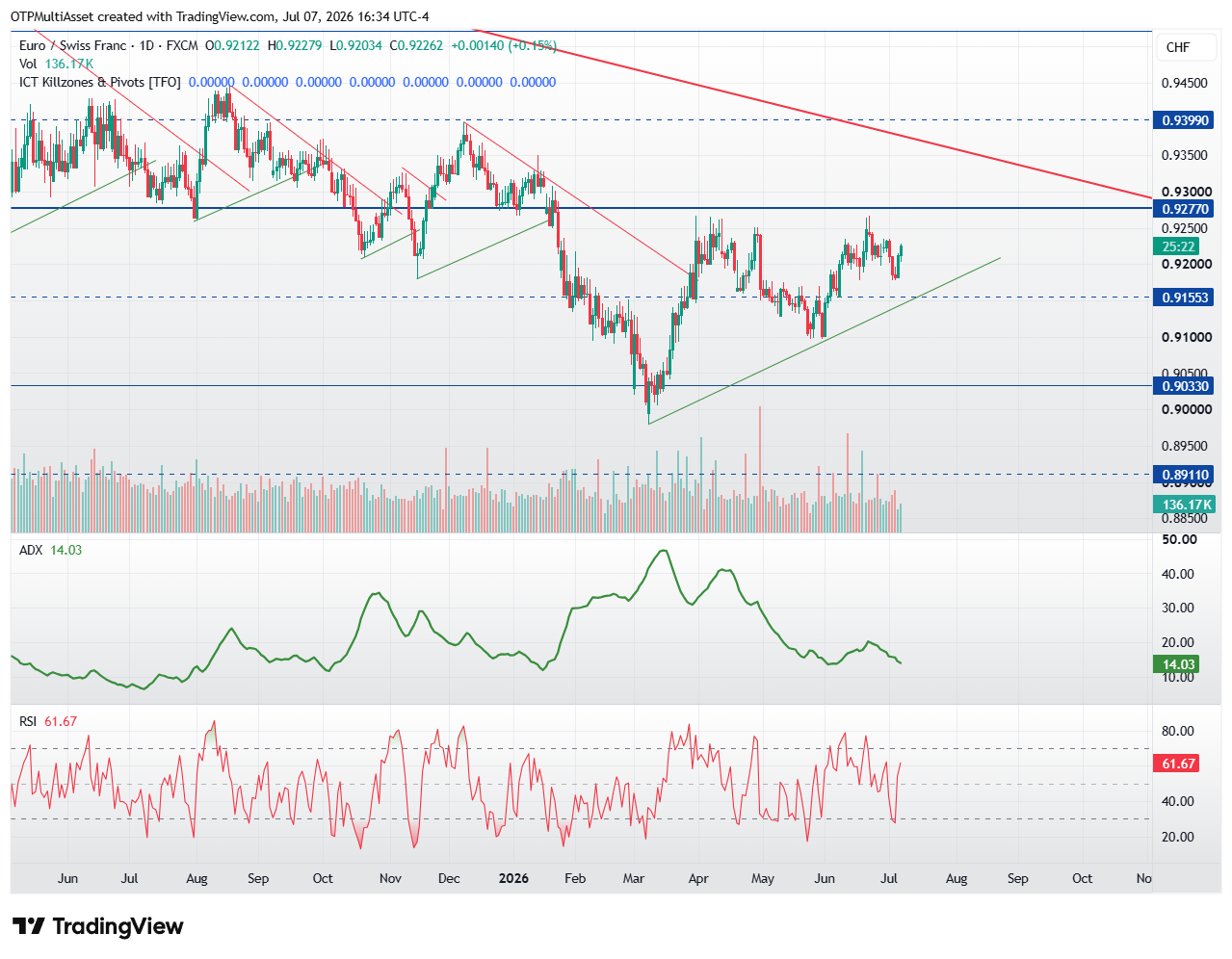Click the 25:22 countdown price label
The height and width of the screenshot is (959, 1232).
click(1177, 246)
